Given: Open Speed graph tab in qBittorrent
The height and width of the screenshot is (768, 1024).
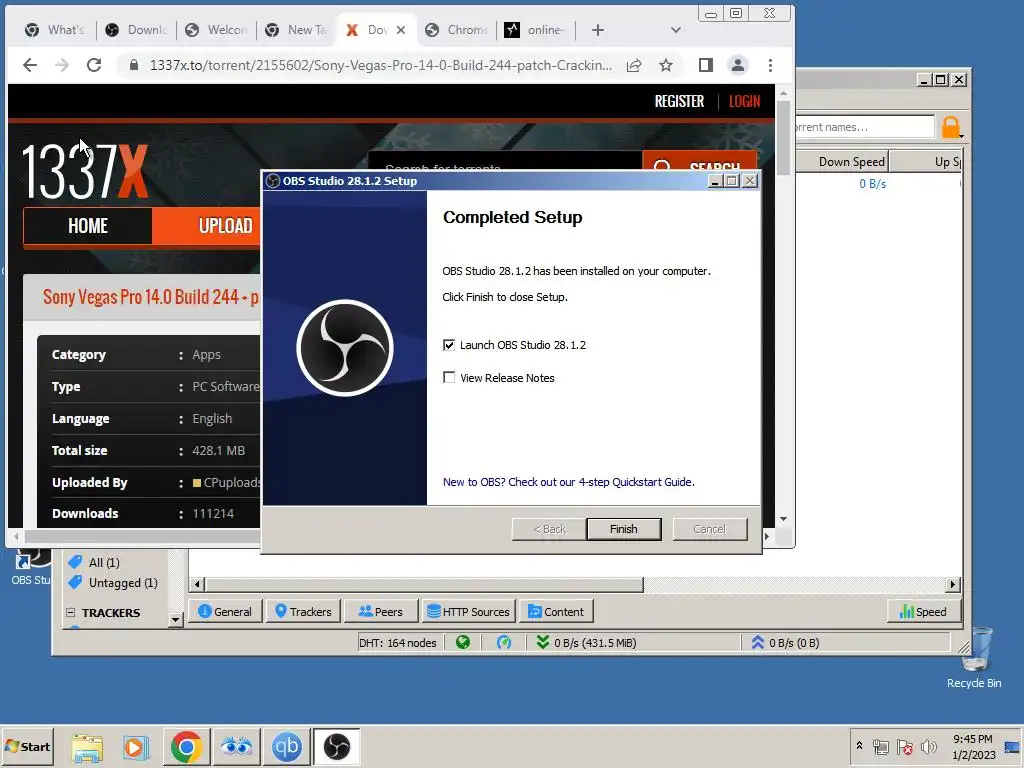Looking at the screenshot, I should pyautogui.click(x=923, y=612).
